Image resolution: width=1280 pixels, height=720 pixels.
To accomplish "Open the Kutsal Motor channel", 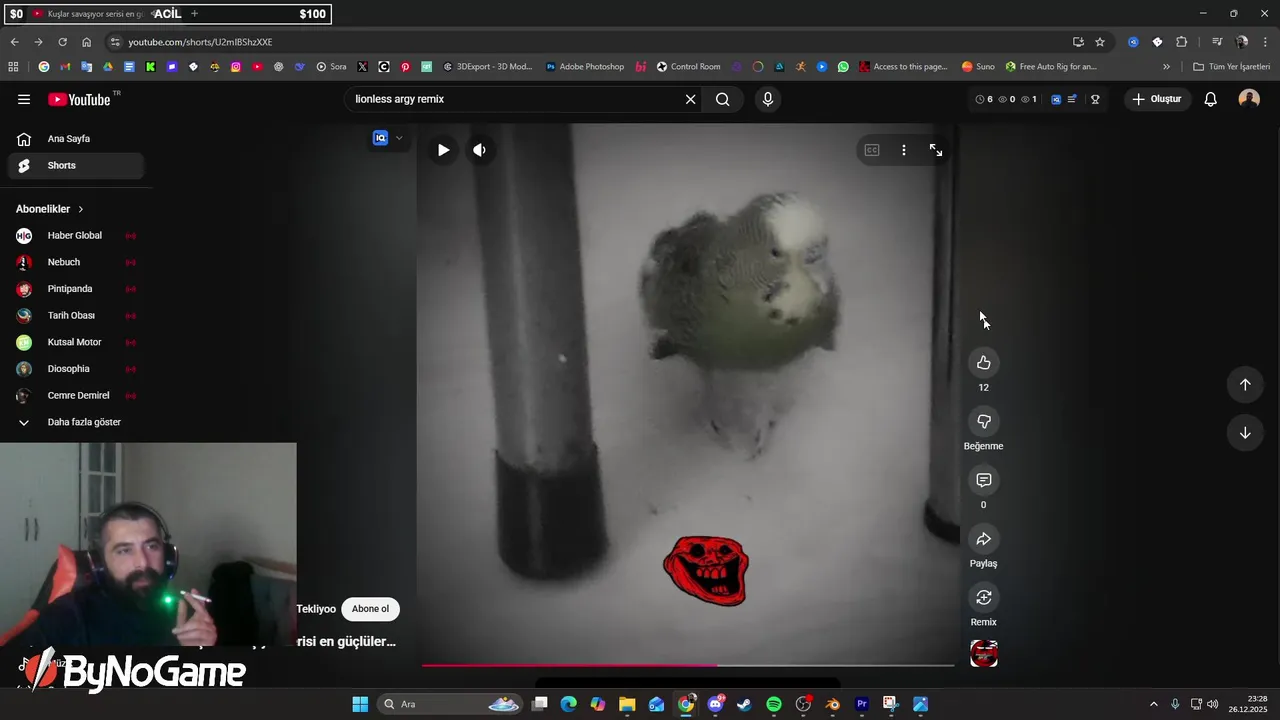I will (76, 342).
